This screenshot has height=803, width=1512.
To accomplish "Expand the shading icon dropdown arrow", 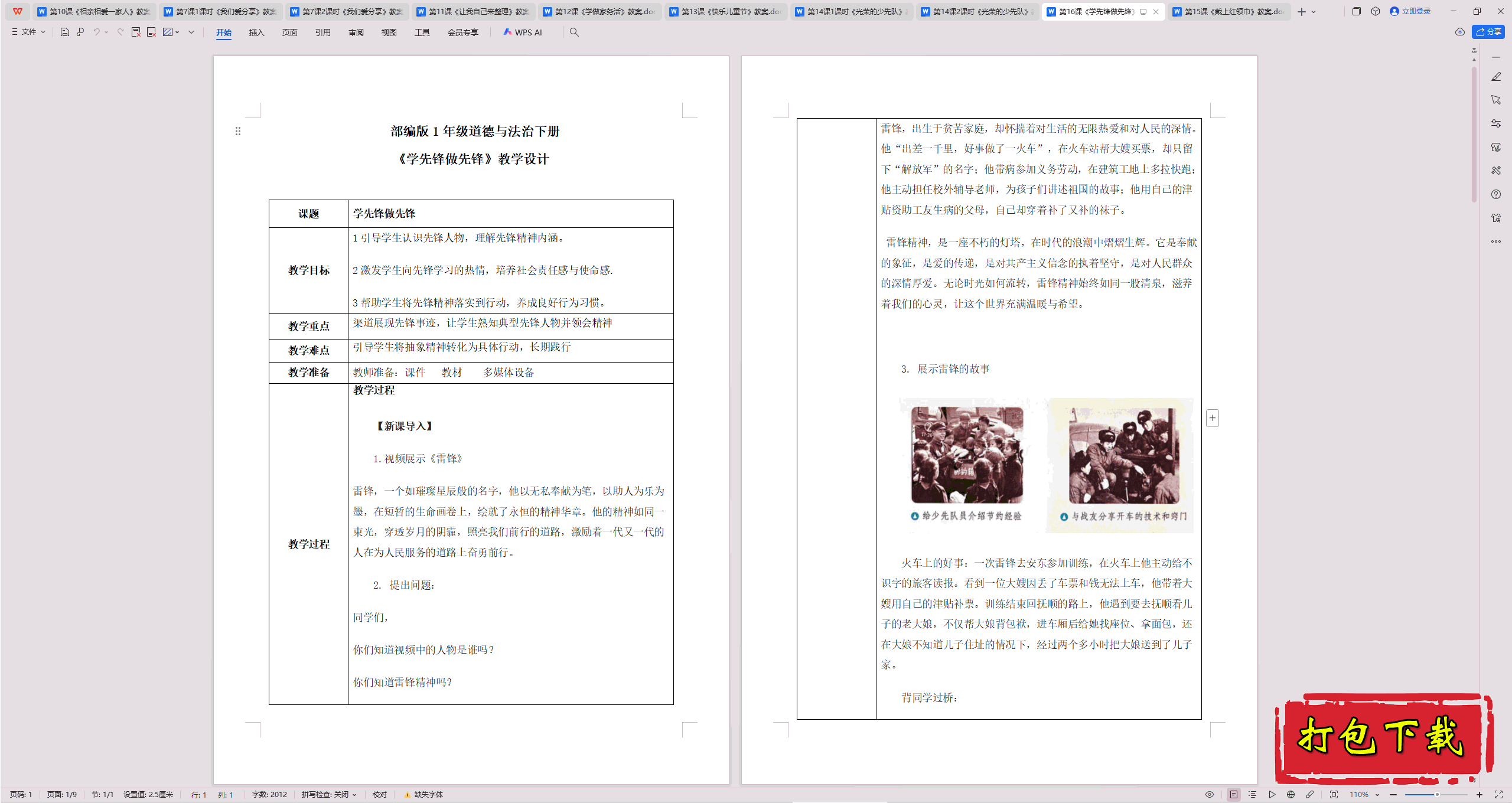I will tap(177, 32).
